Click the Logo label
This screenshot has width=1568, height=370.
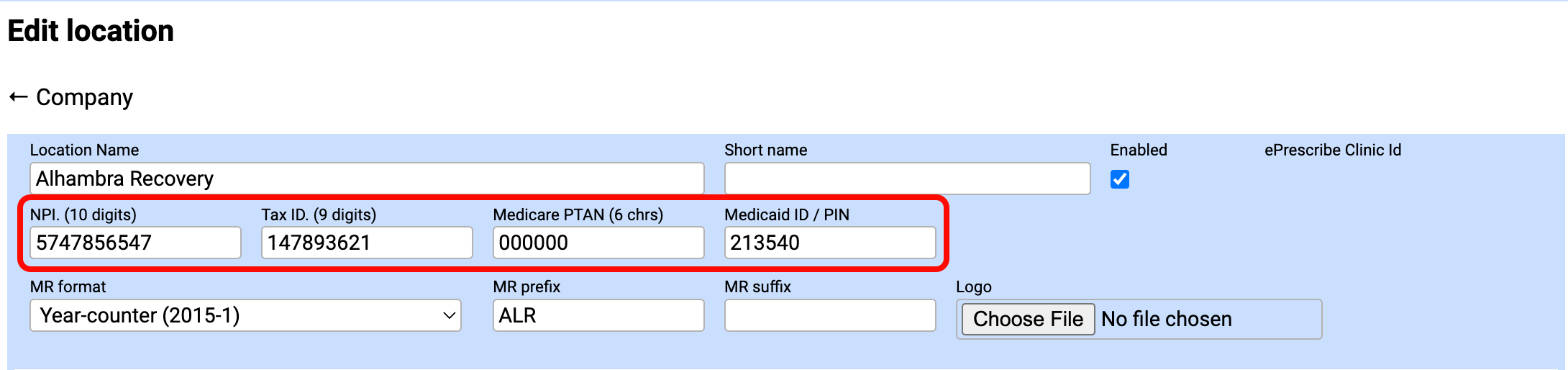(973, 286)
